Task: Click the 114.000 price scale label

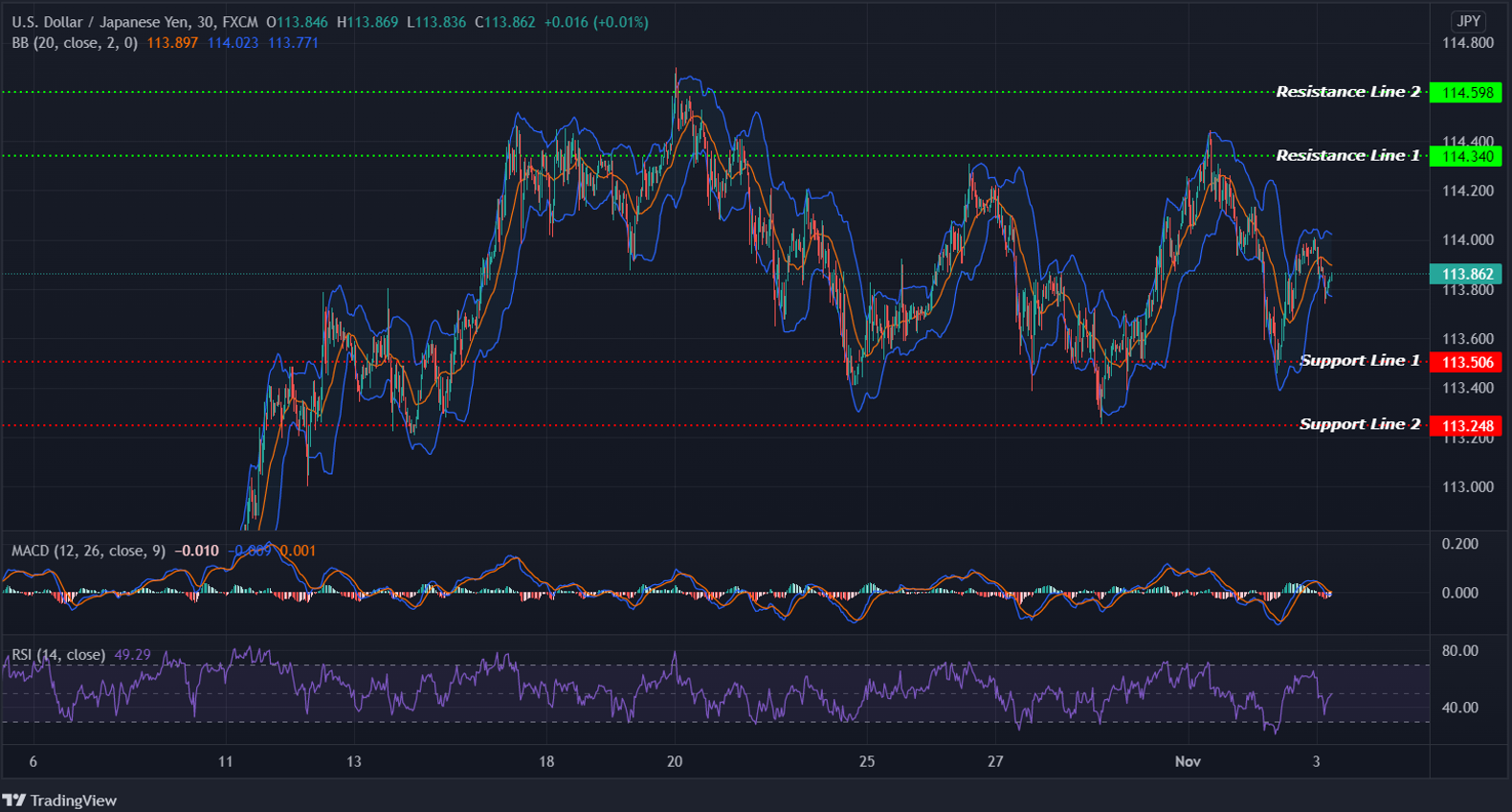Action: point(1467,240)
